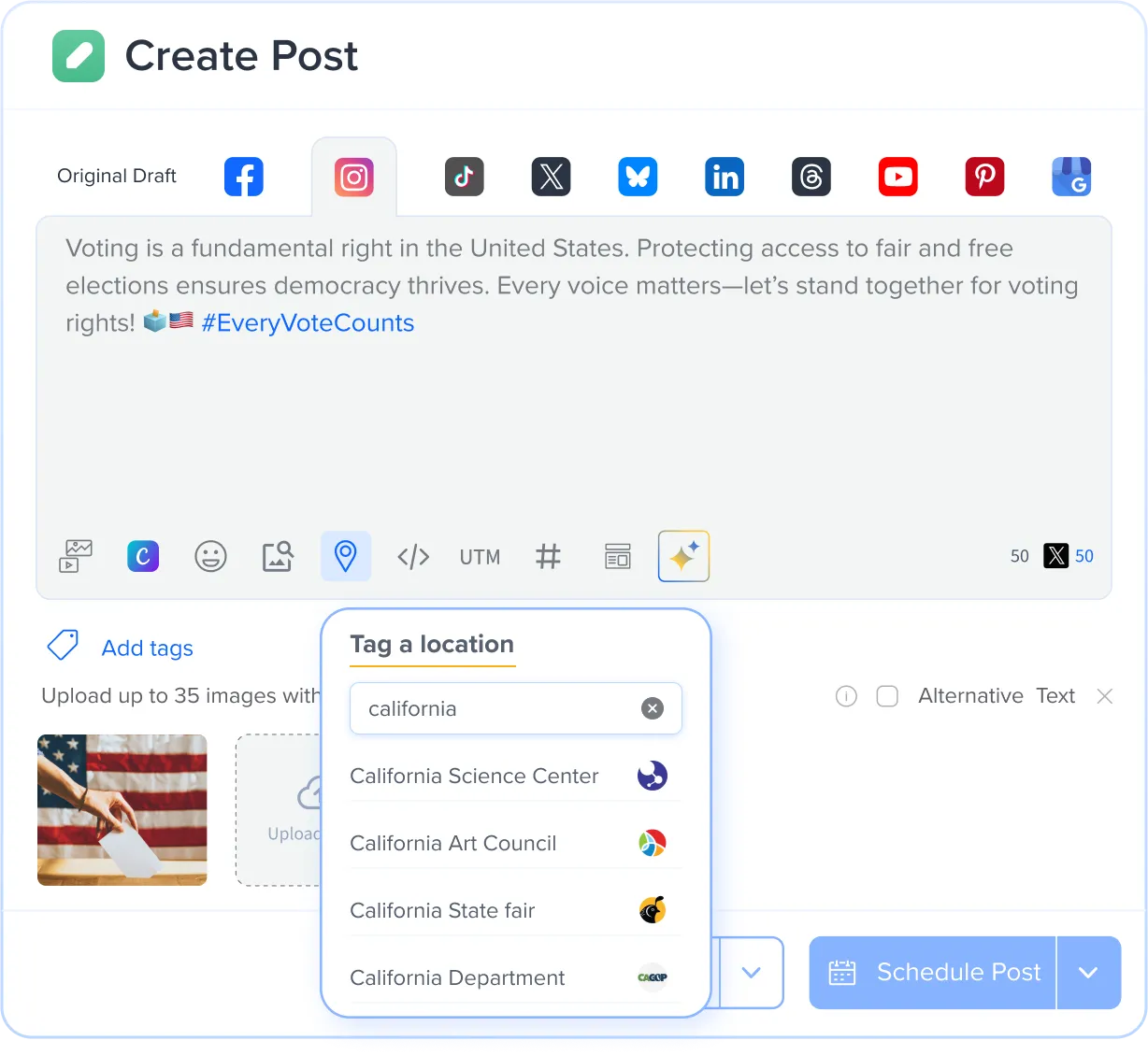
Task: Enable the Alternative Text checkbox
Action: click(887, 696)
